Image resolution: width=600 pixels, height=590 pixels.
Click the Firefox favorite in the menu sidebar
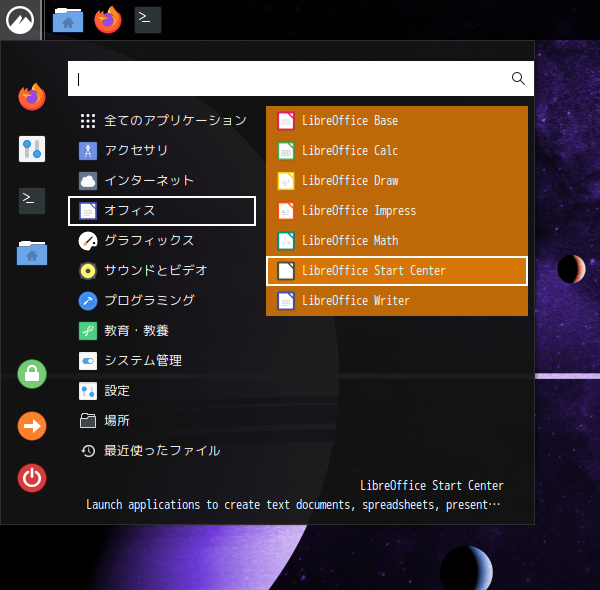pyautogui.click(x=32, y=97)
